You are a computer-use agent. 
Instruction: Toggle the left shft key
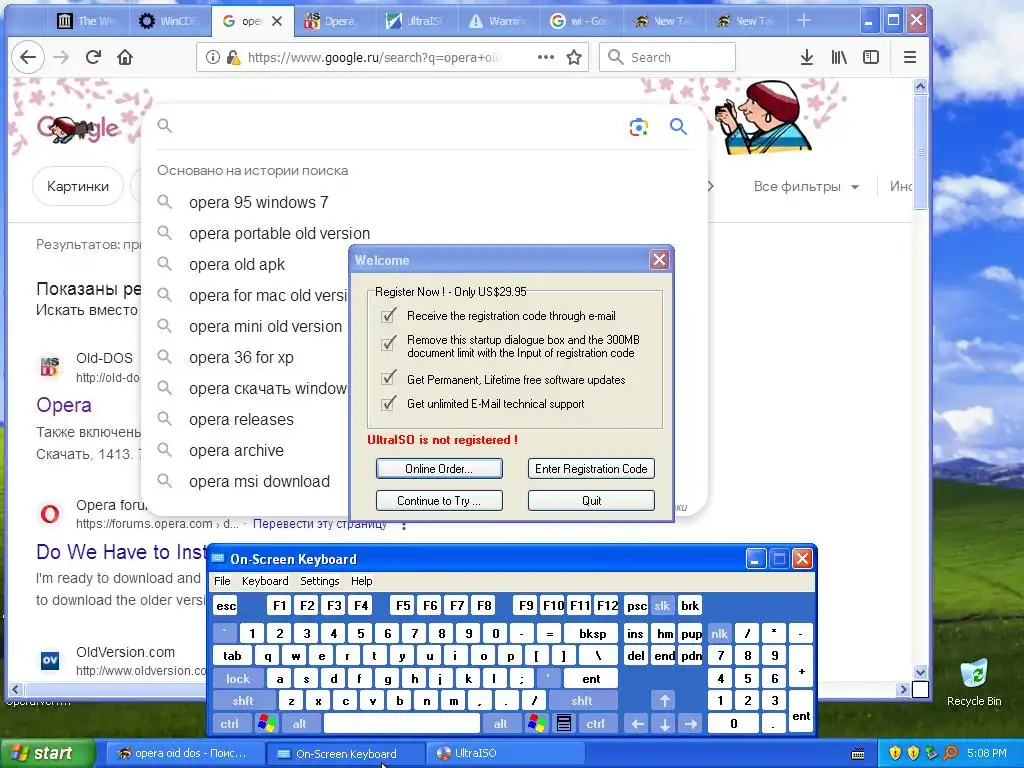[x=243, y=701]
